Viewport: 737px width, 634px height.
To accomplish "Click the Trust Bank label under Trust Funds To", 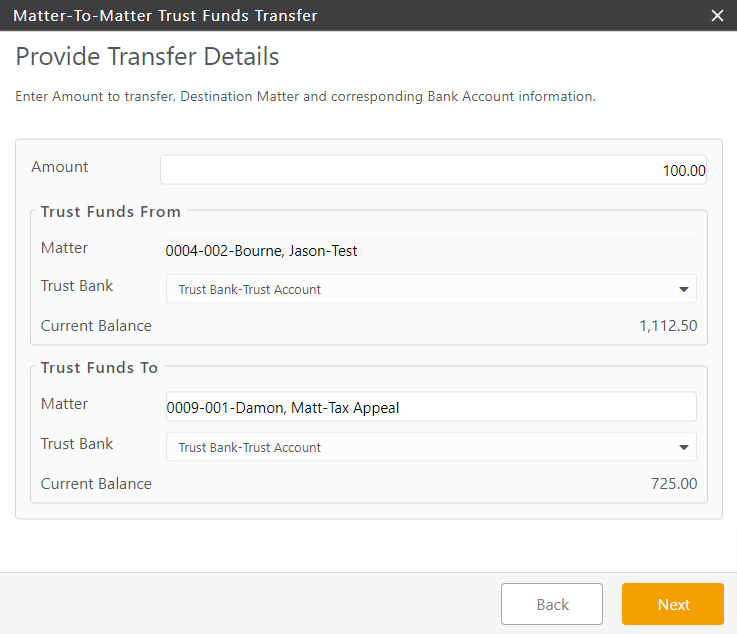I will 77,444.
